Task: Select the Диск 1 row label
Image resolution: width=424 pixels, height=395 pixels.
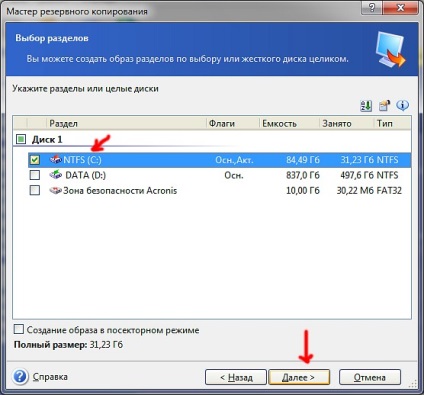Action: pyautogui.click(x=47, y=139)
